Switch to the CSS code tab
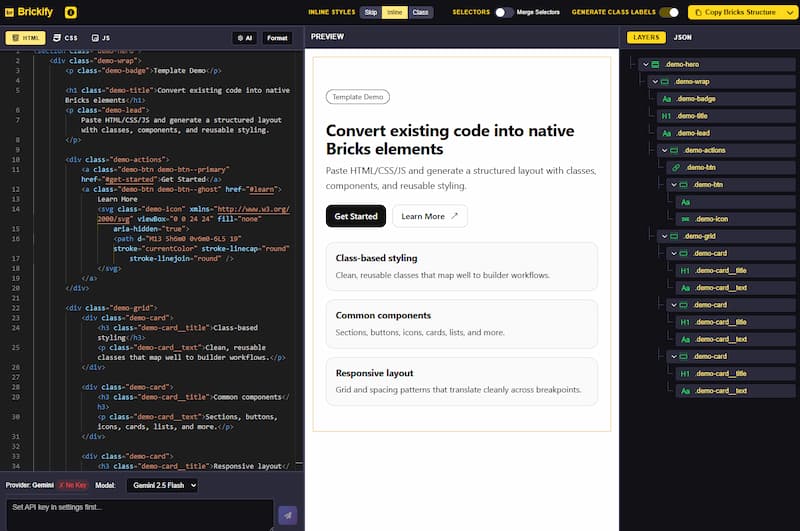800x531 pixels. click(x=65, y=38)
